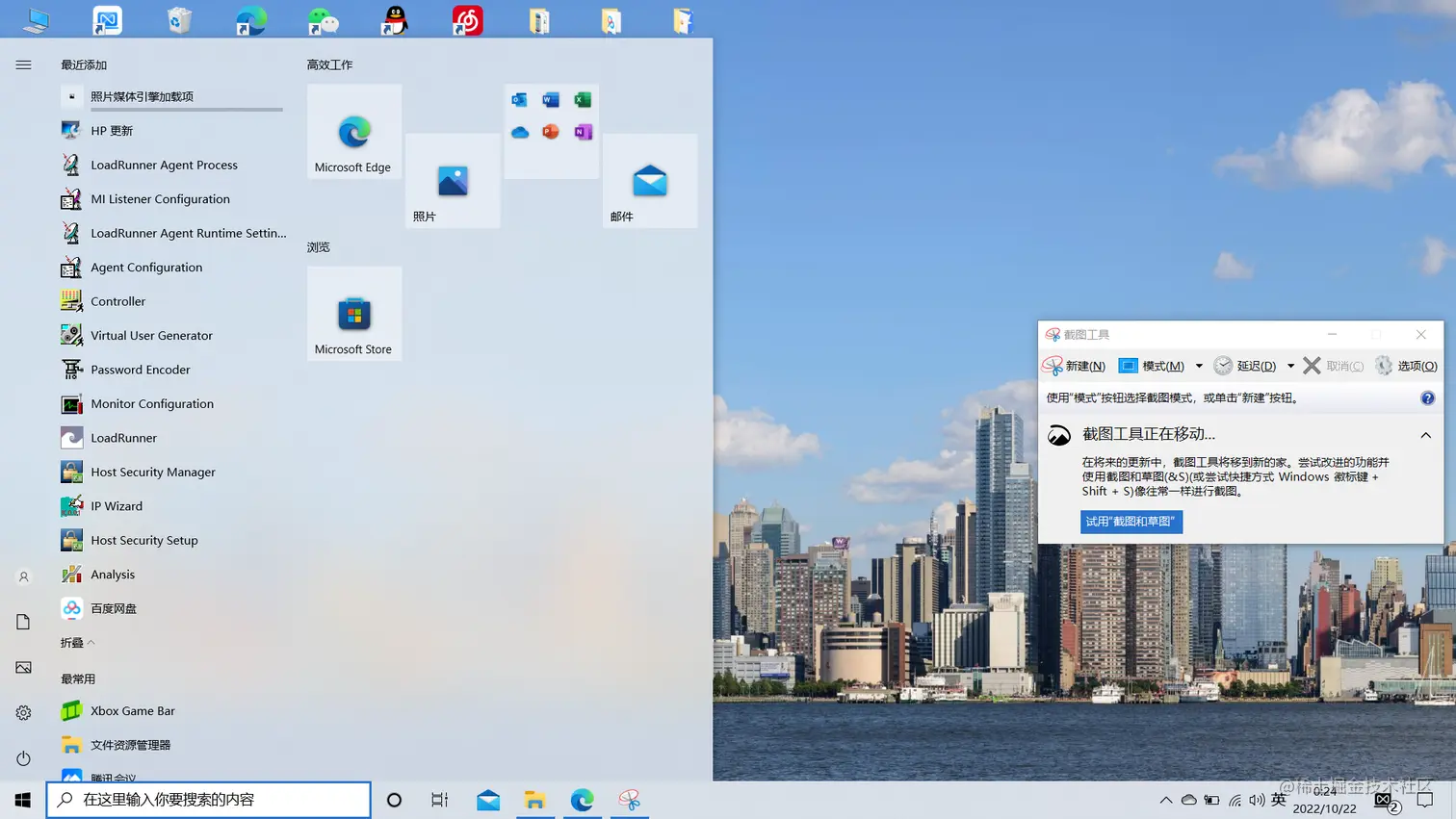Open Documents from the Start menu rail
The width and height of the screenshot is (1456, 819).
click(x=23, y=622)
